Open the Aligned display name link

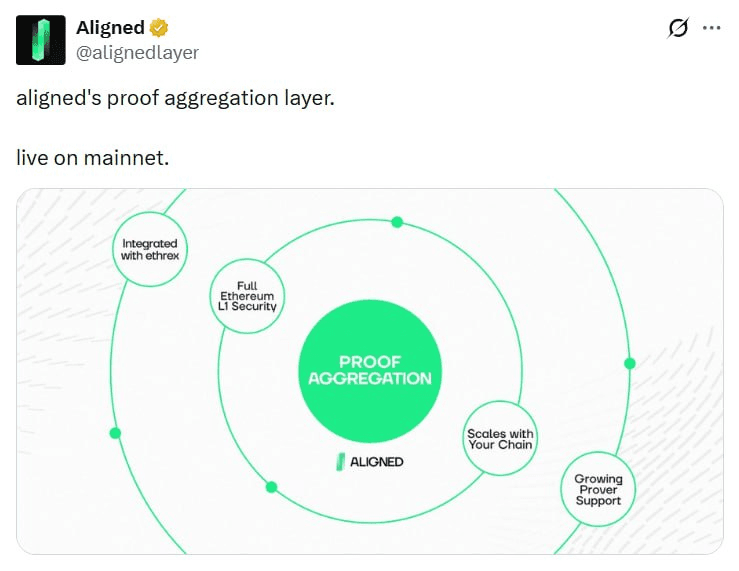[110, 27]
